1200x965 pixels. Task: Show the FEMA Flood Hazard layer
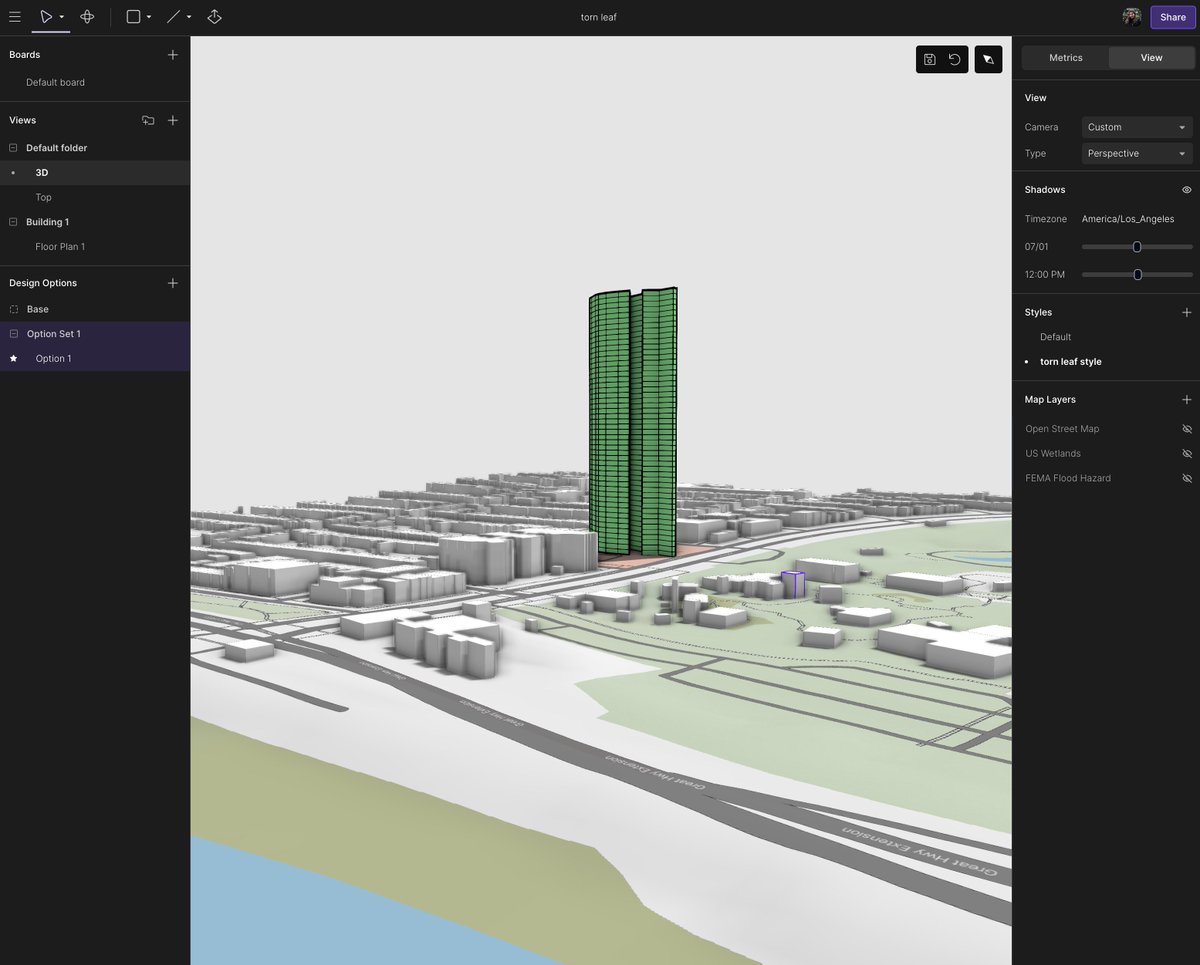click(x=1187, y=478)
